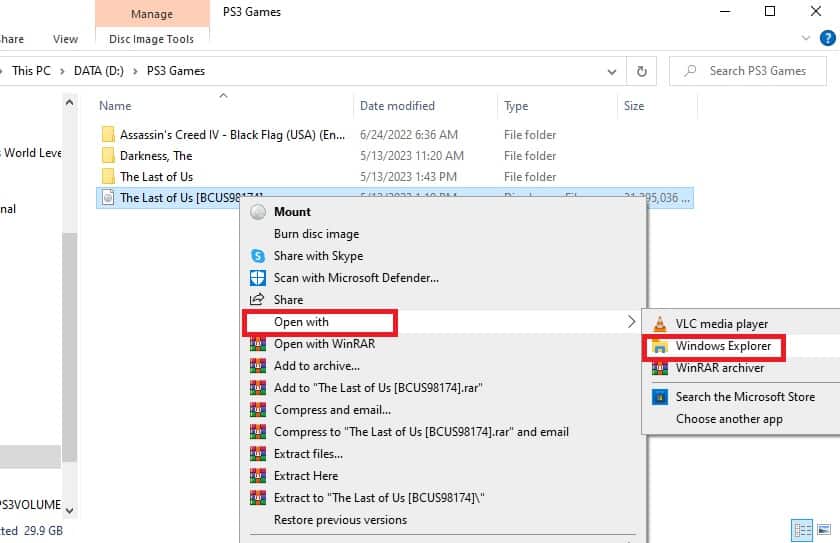
Task: Open the Manage ribbon tab
Action: tap(152, 14)
